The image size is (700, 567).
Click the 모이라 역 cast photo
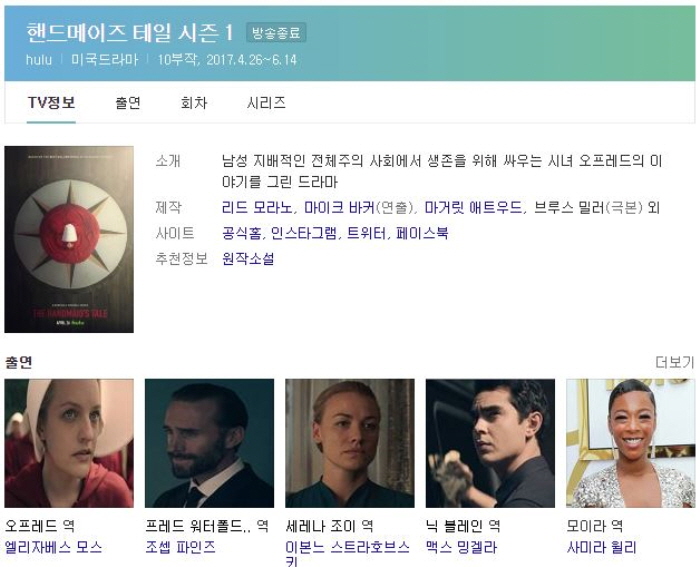[x=631, y=443]
